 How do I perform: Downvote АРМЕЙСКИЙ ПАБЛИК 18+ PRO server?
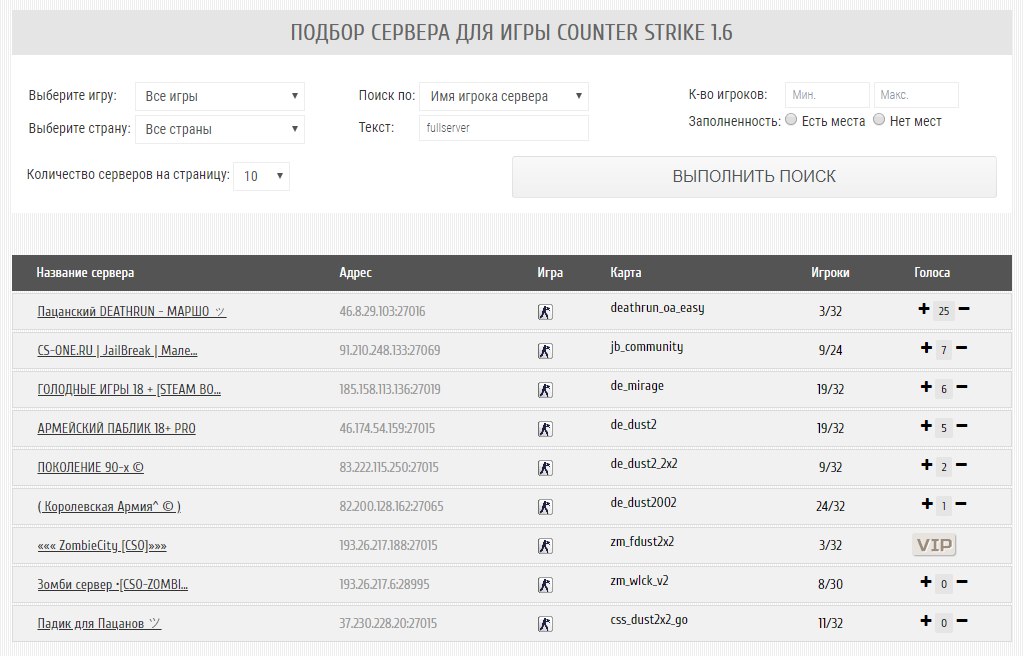(961, 426)
